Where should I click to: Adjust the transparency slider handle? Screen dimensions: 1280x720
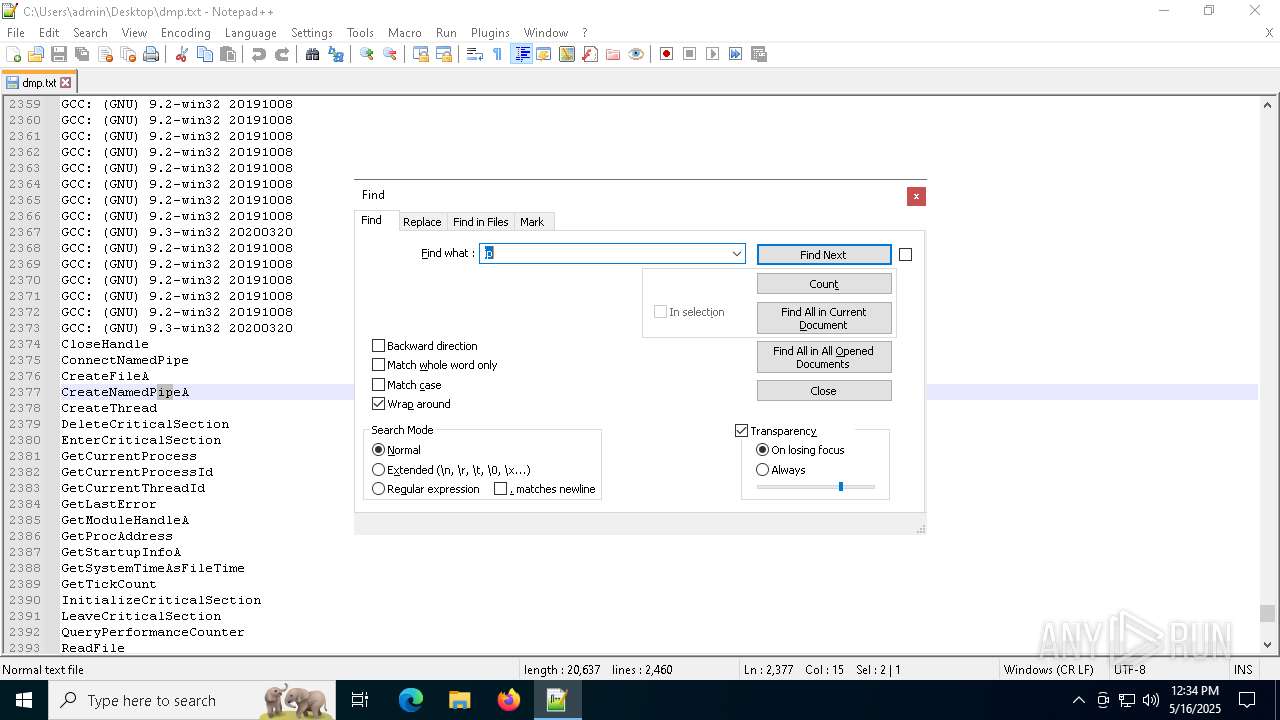(x=841, y=487)
